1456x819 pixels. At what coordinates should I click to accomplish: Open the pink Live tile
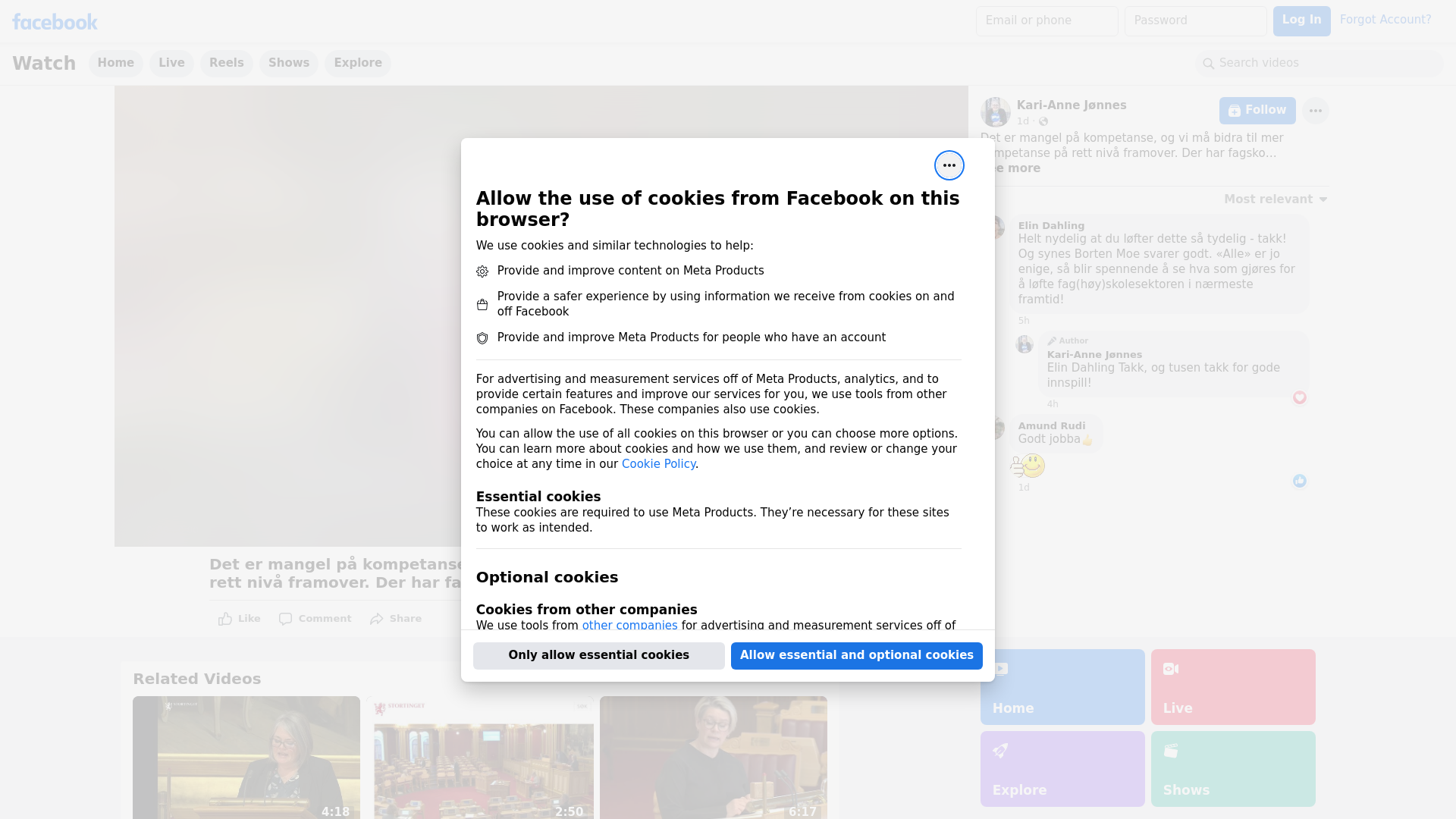pos(1233,687)
